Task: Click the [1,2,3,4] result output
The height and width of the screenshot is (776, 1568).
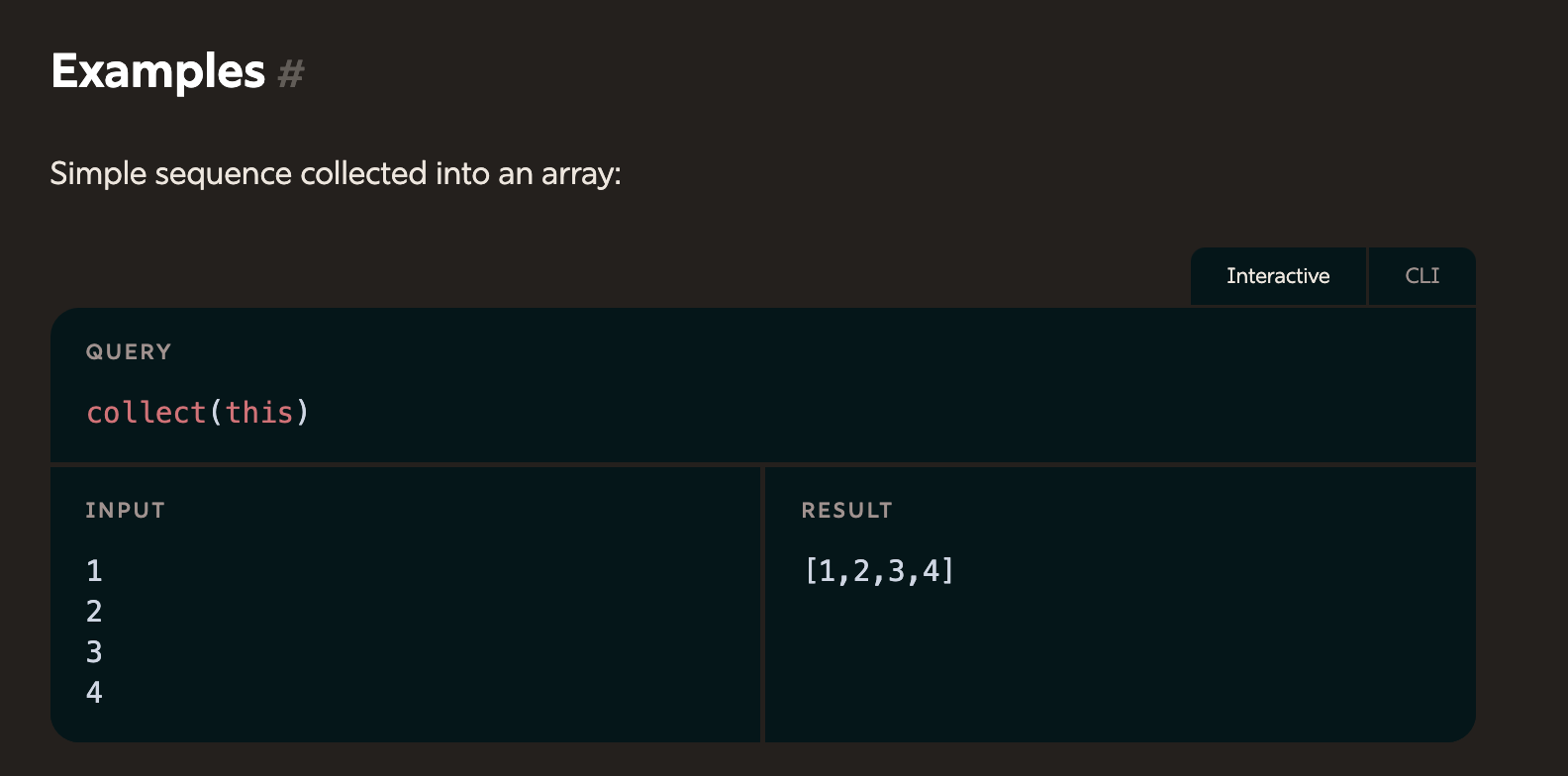Action: [879, 571]
